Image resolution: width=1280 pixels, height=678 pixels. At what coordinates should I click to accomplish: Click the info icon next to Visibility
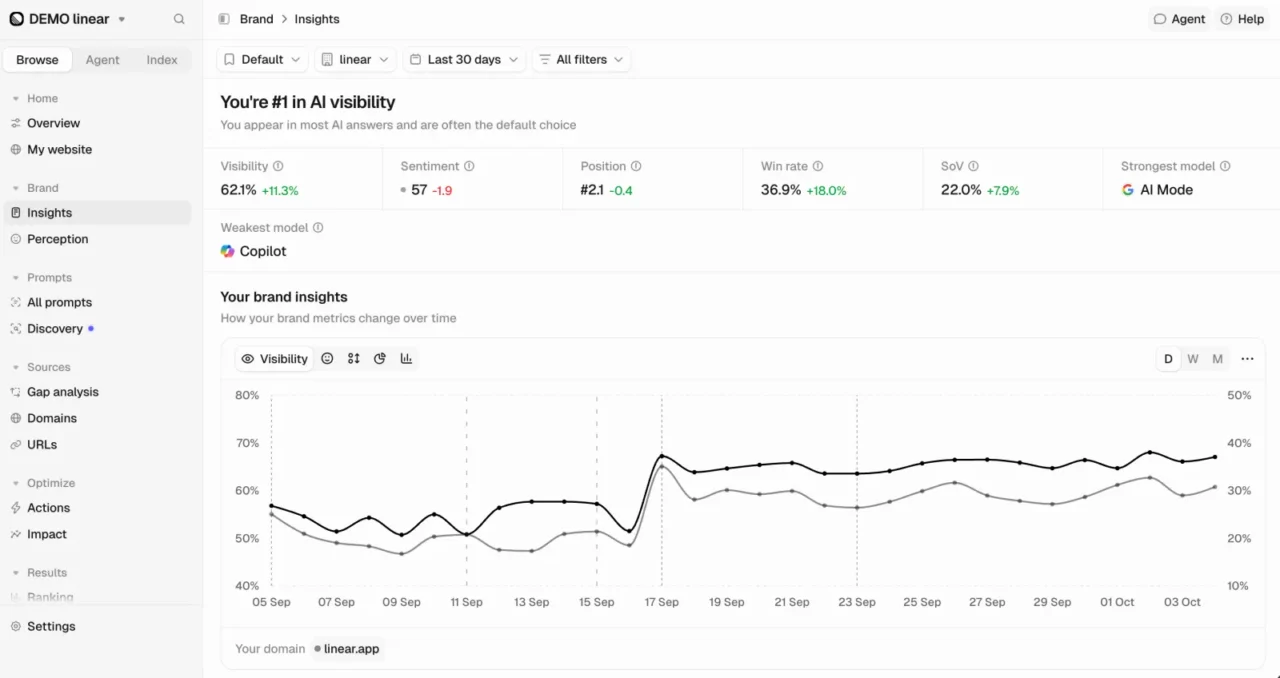(278, 167)
